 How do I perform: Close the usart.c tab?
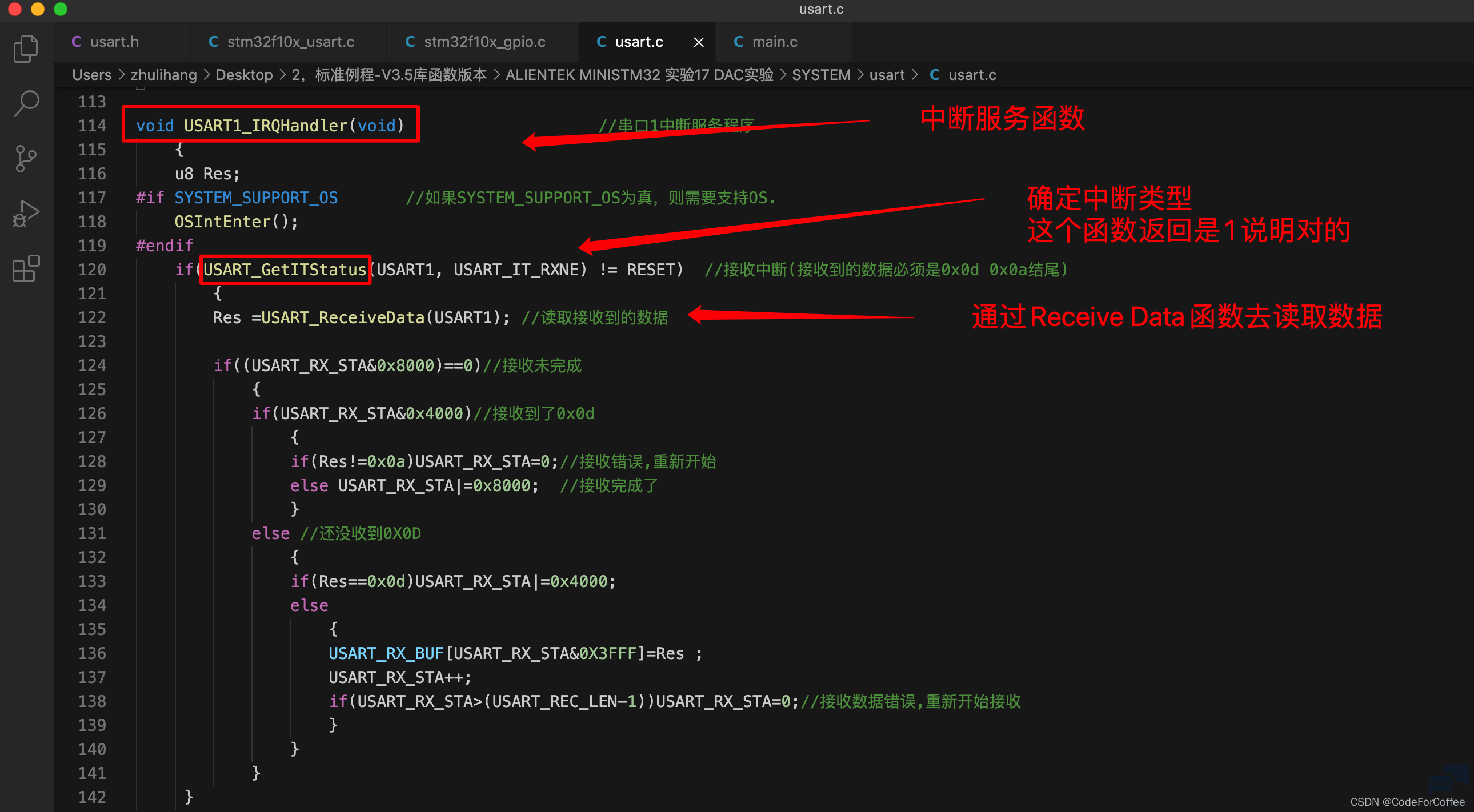(x=699, y=42)
